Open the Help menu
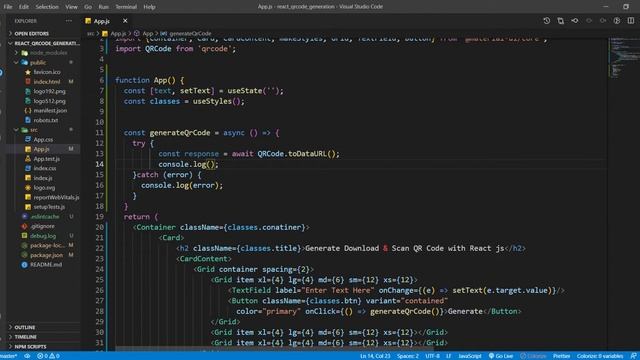Viewport: 640px width, 360px height. coord(149,7)
